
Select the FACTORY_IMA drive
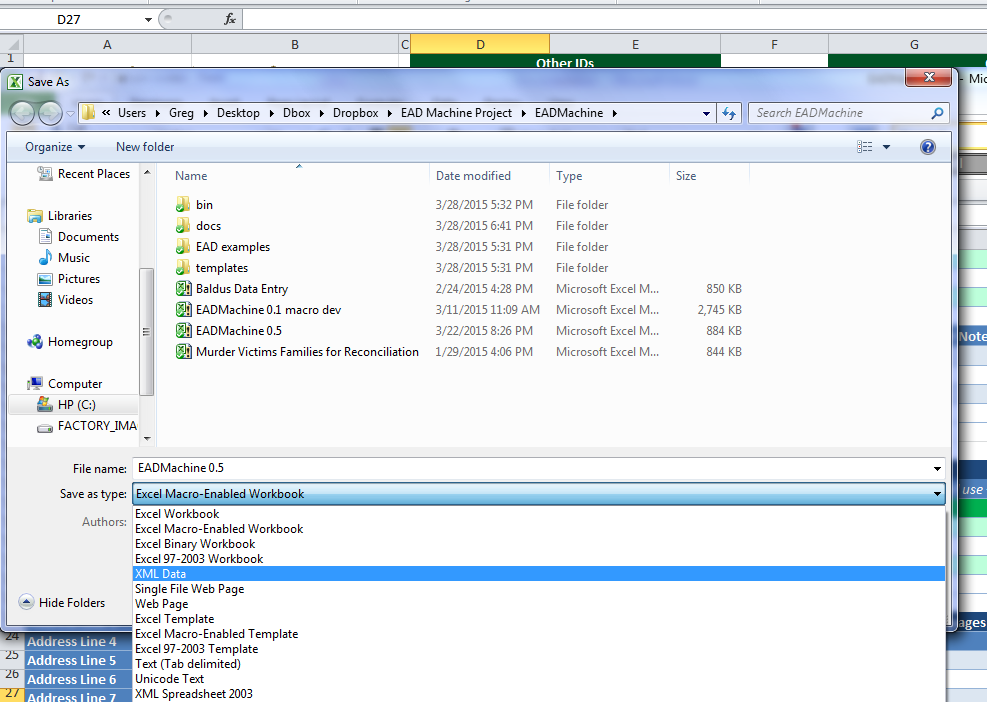tap(87, 426)
